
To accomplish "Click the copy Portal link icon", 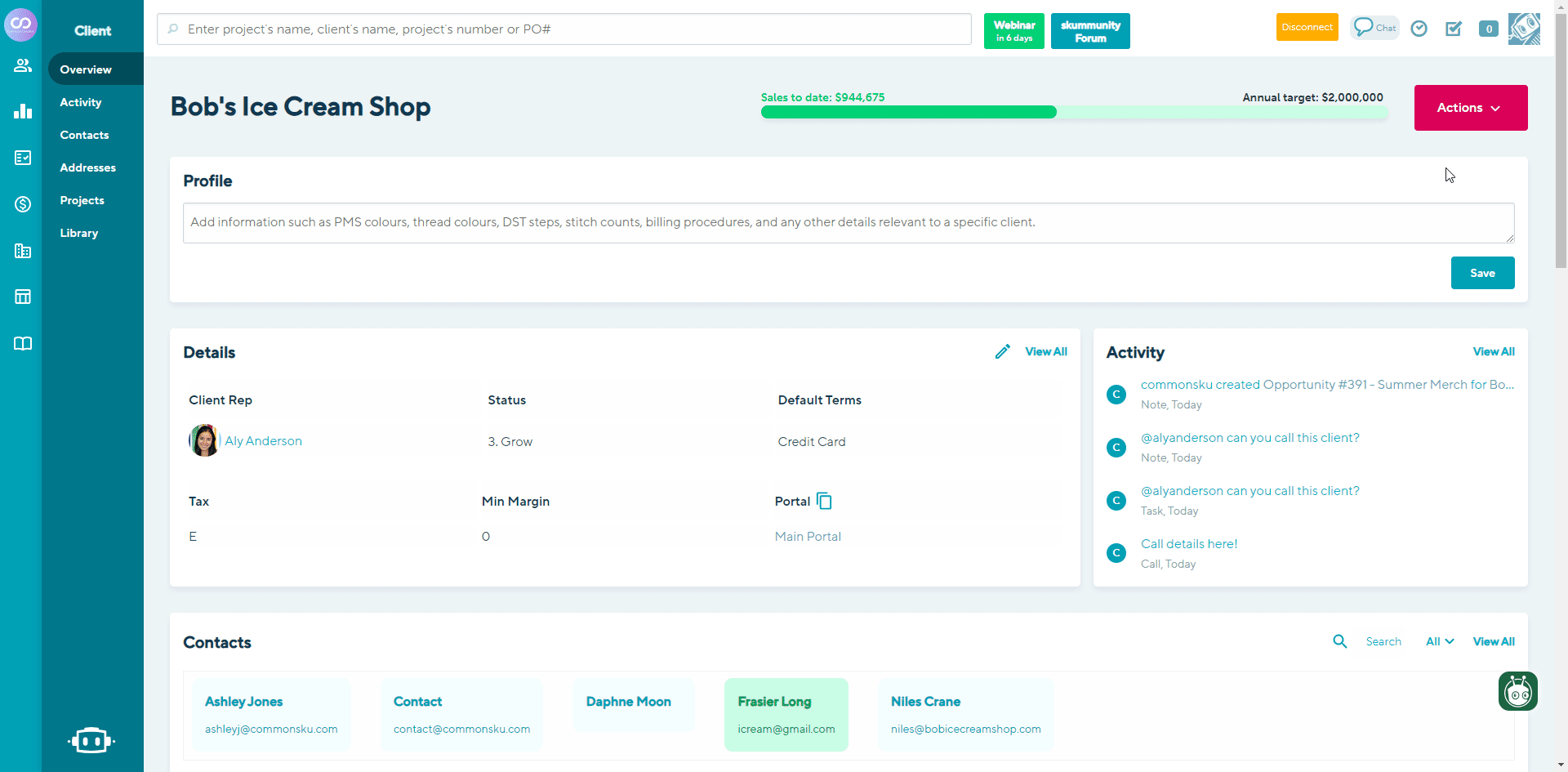I will (824, 501).
